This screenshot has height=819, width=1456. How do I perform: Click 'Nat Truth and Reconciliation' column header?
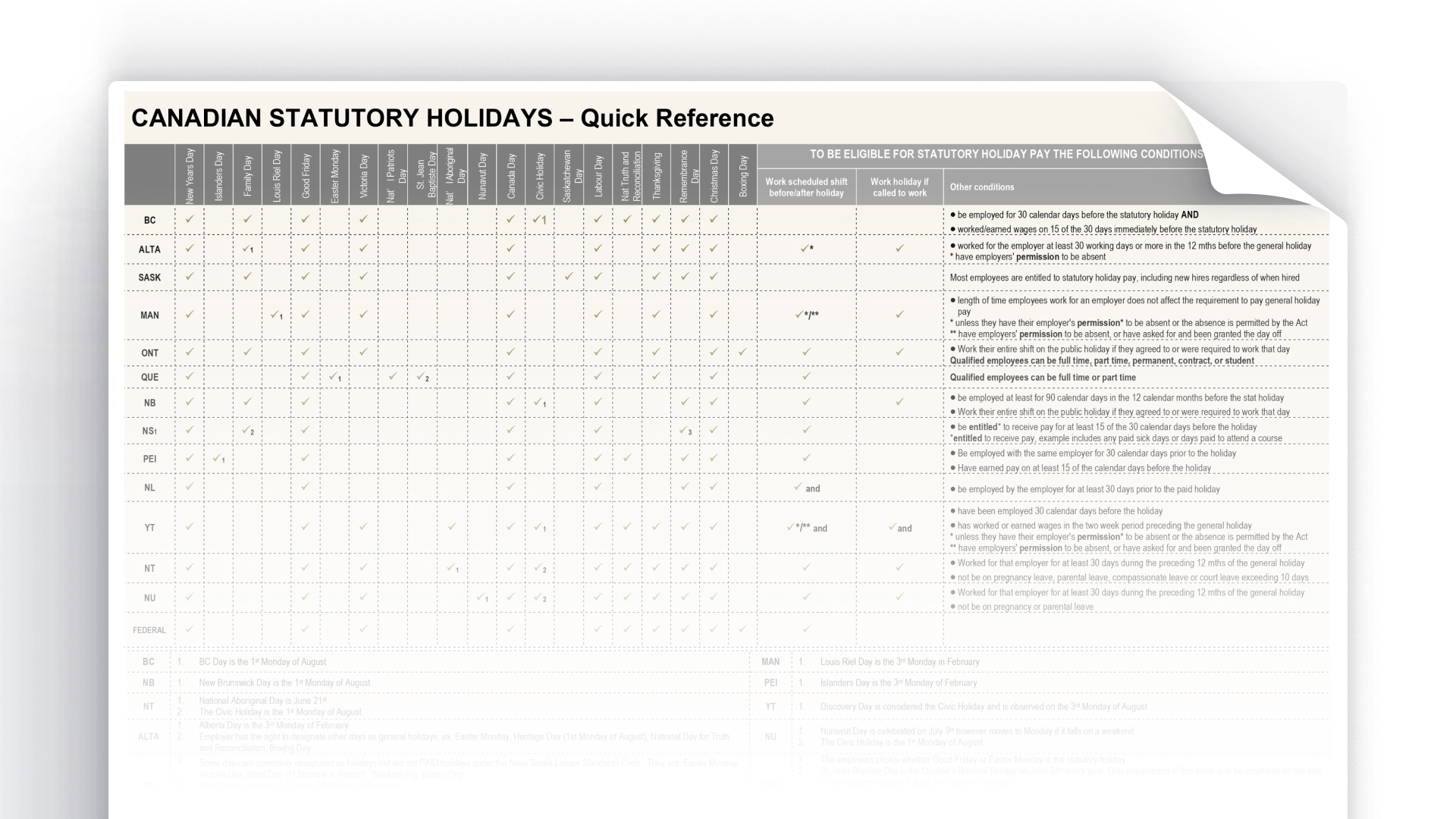[x=627, y=175]
